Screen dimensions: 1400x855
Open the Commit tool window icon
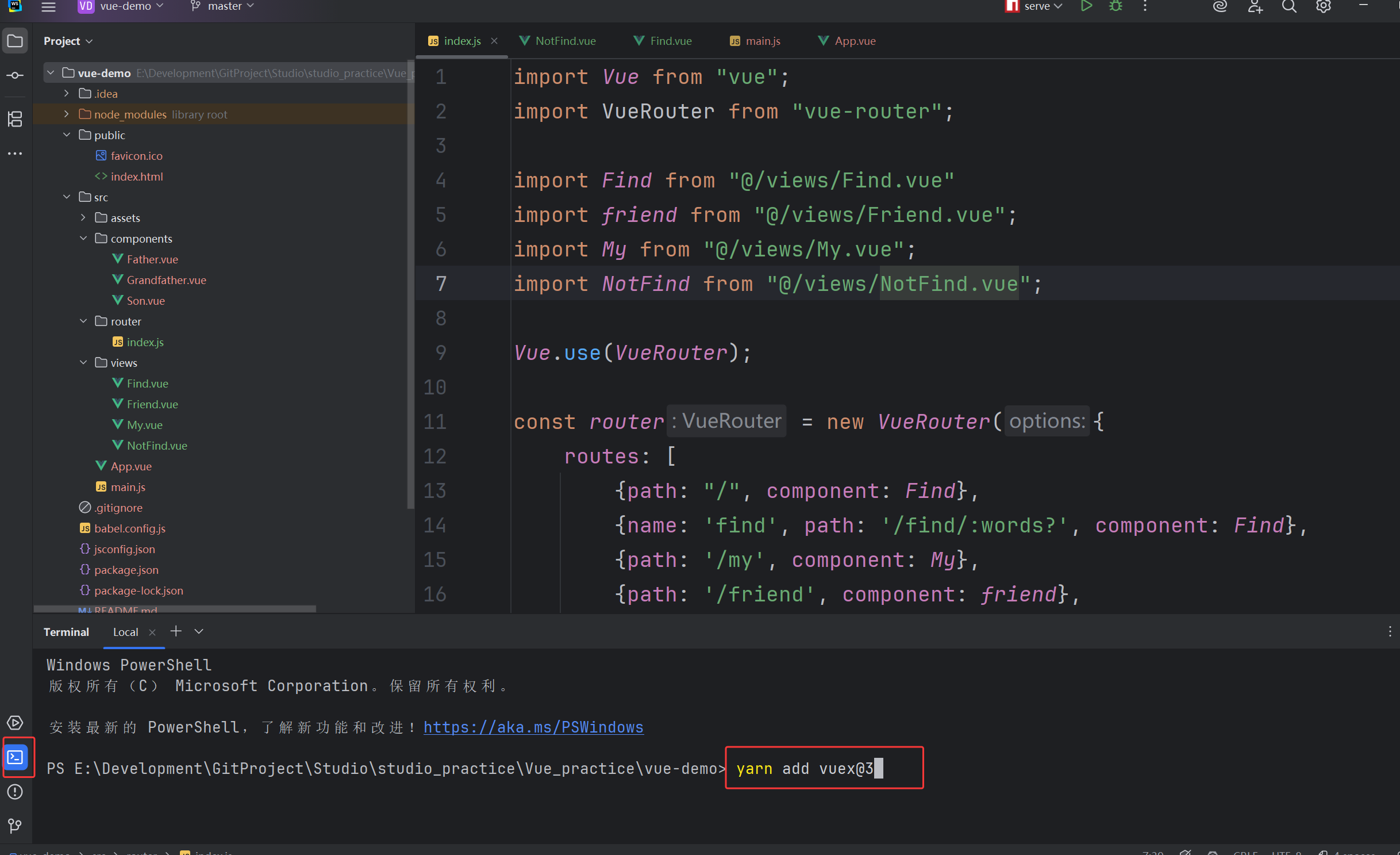pyautogui.click(x=15, y=75)
